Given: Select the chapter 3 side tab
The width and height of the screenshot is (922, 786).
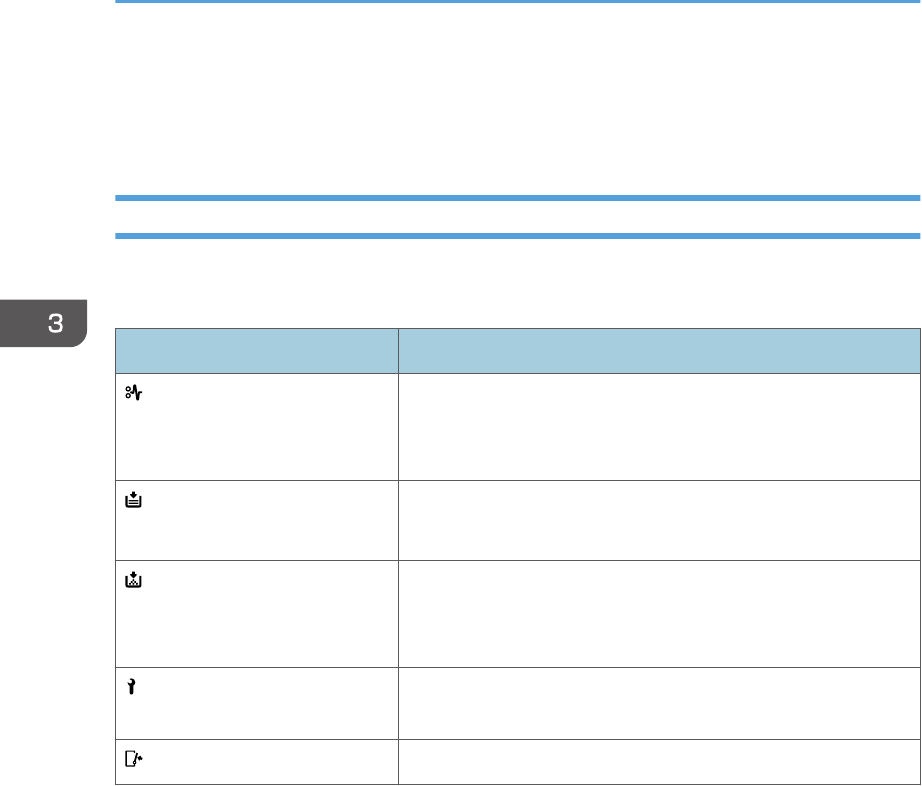Looking at the screenshot, I should tap(44, 325).
